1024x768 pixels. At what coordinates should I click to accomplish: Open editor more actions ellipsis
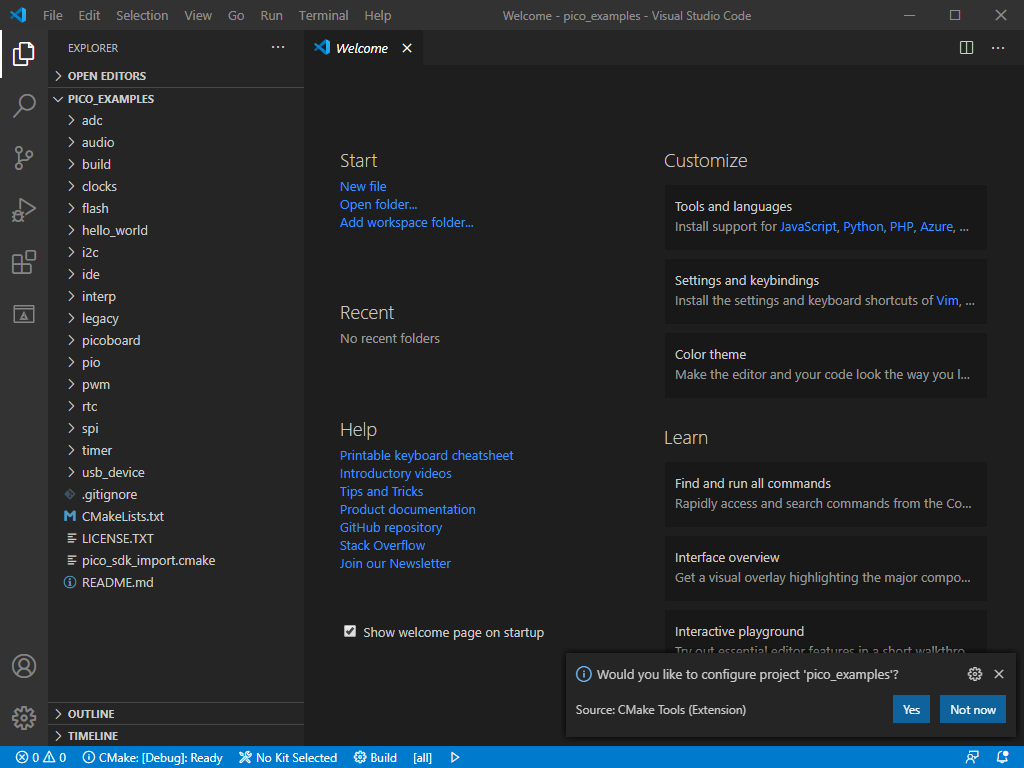coord(998,48)
